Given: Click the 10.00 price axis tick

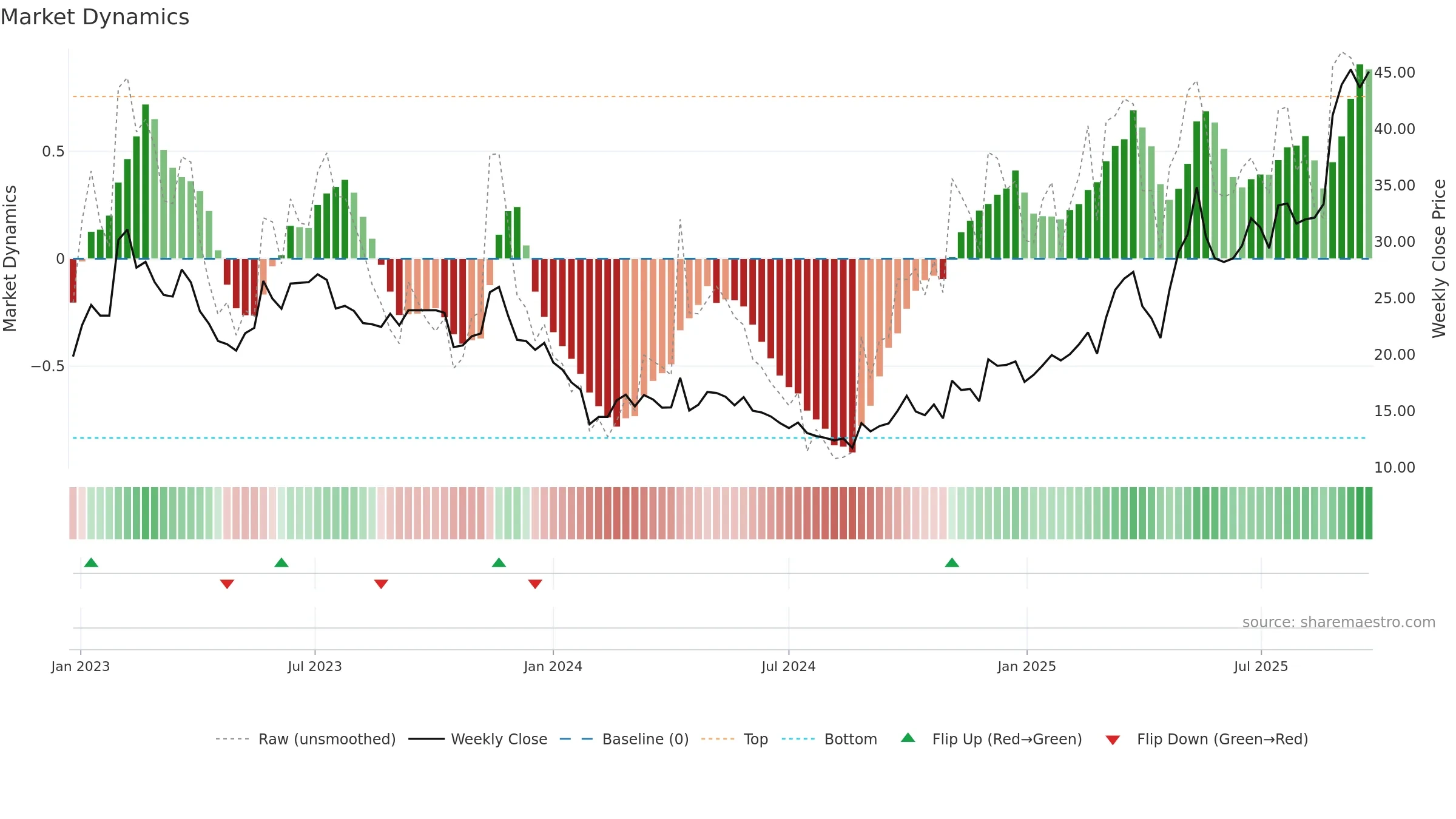Looking at the screenshot, I should 1395,467.
